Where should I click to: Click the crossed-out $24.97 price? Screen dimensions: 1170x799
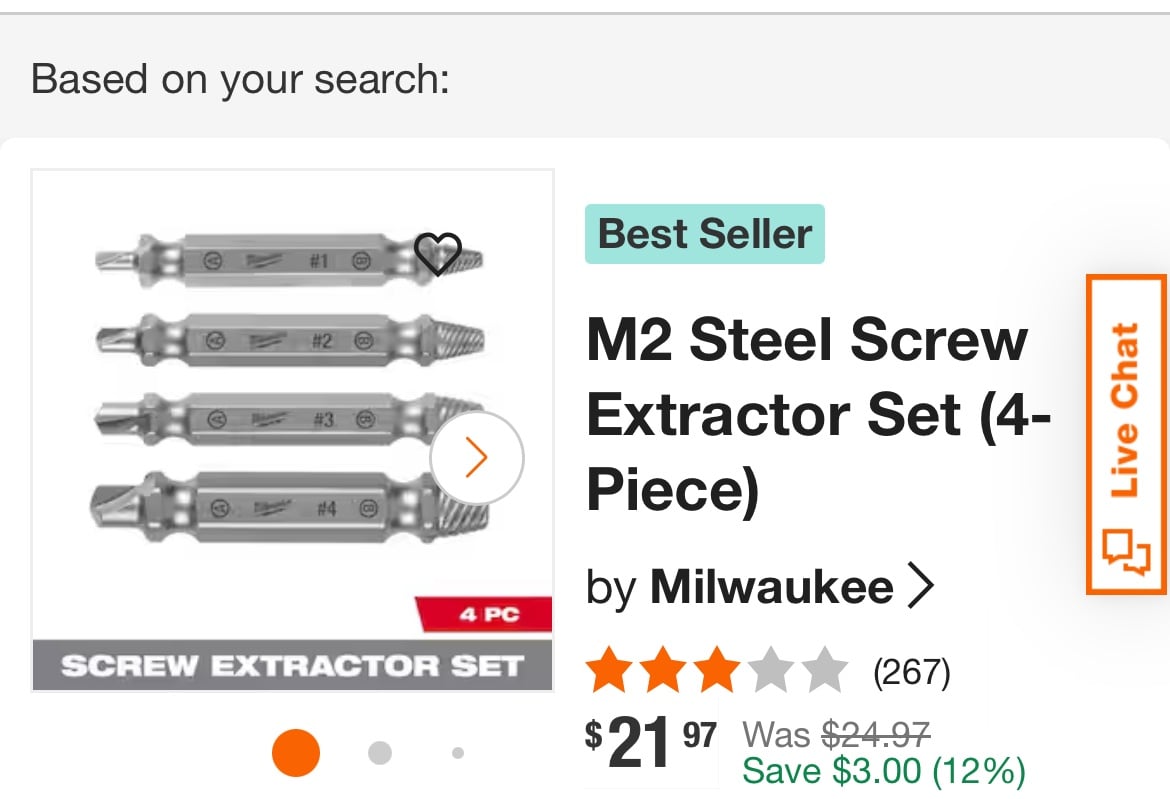click(x=876, y=735)
